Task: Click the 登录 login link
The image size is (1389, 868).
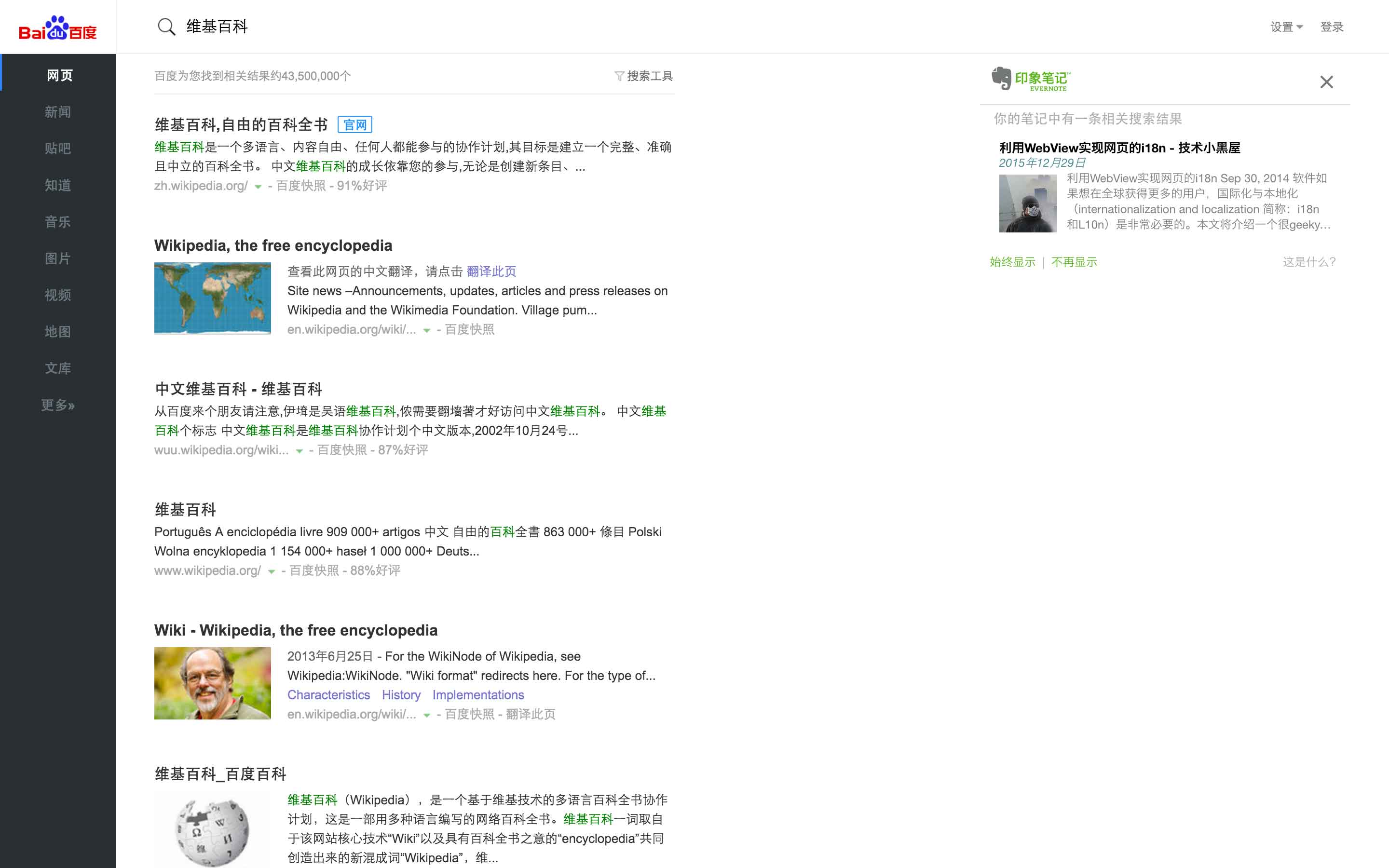Action: pyautogui.click(x=1333, y=27)
